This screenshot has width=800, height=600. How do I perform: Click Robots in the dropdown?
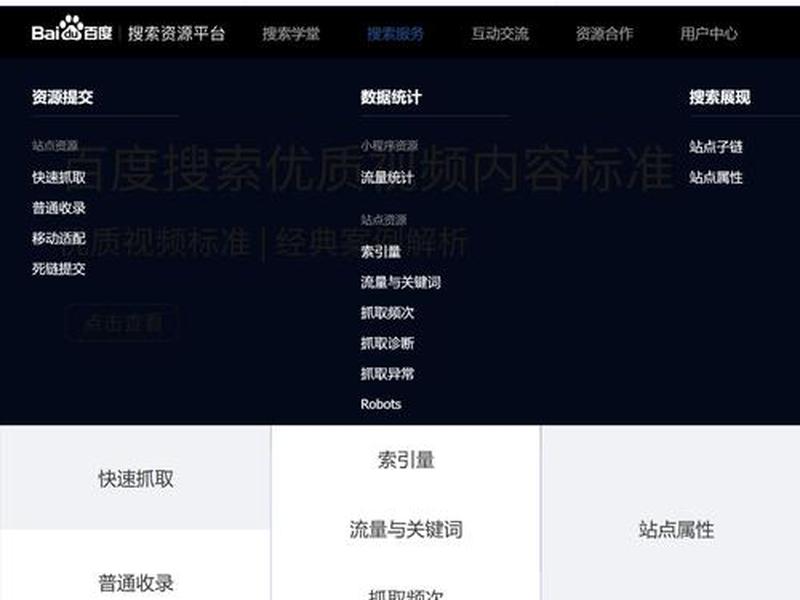(381, 404)
